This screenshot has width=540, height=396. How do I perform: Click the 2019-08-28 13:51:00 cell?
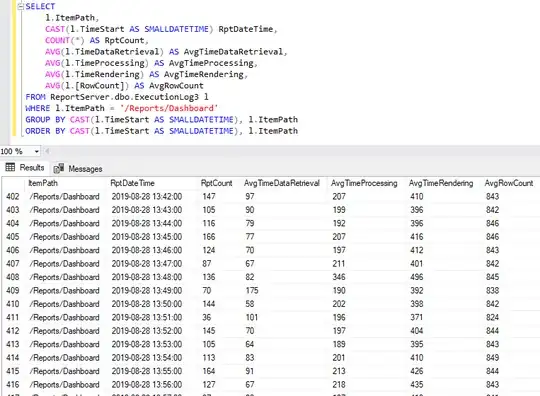pos(147,317)
